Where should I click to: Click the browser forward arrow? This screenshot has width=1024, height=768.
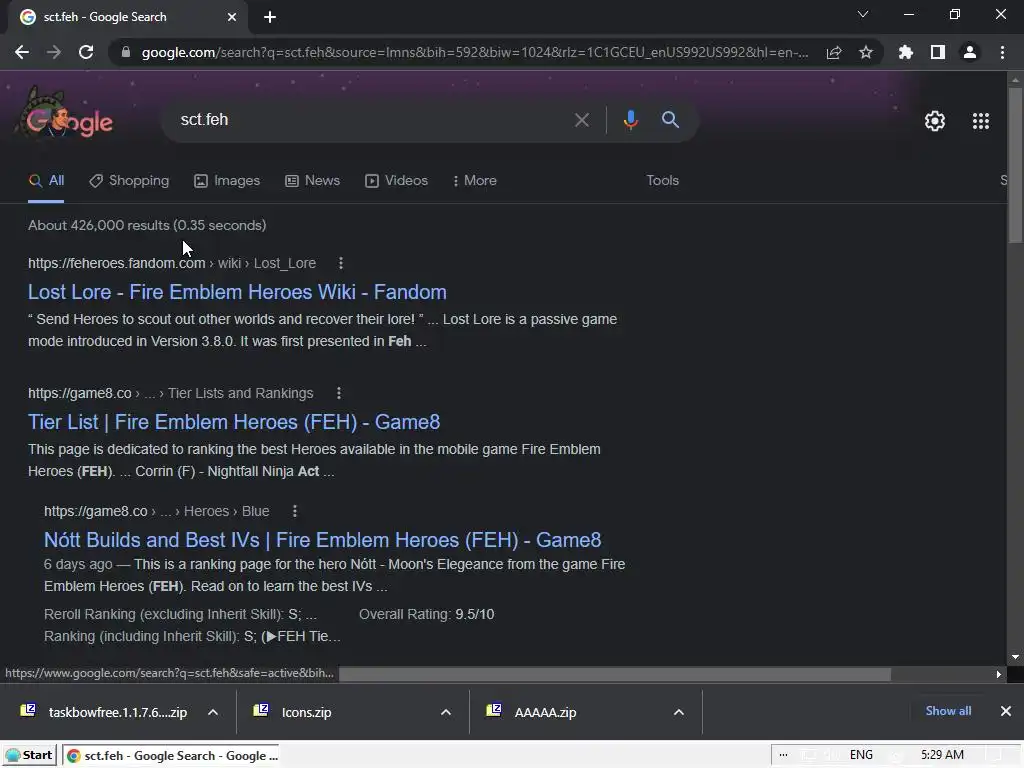pos(54,52)
